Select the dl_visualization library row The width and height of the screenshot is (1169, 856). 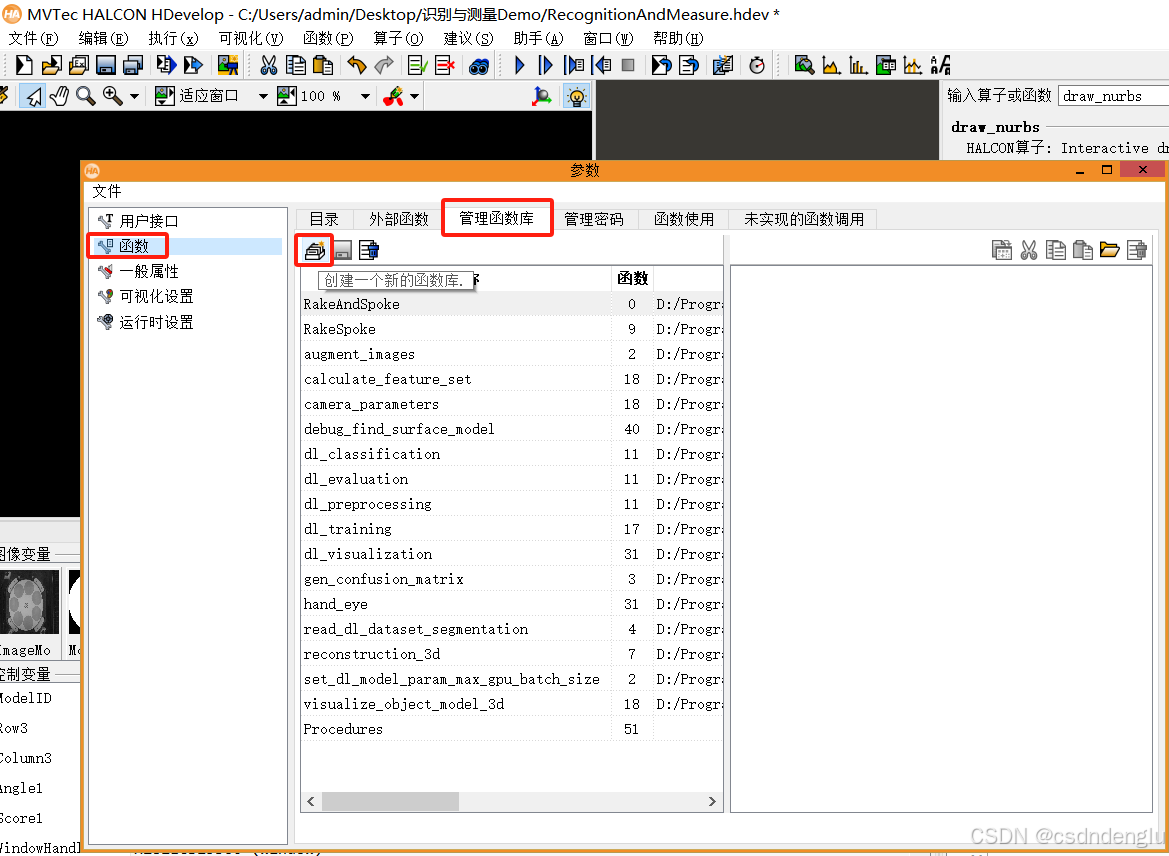[511, 554]
